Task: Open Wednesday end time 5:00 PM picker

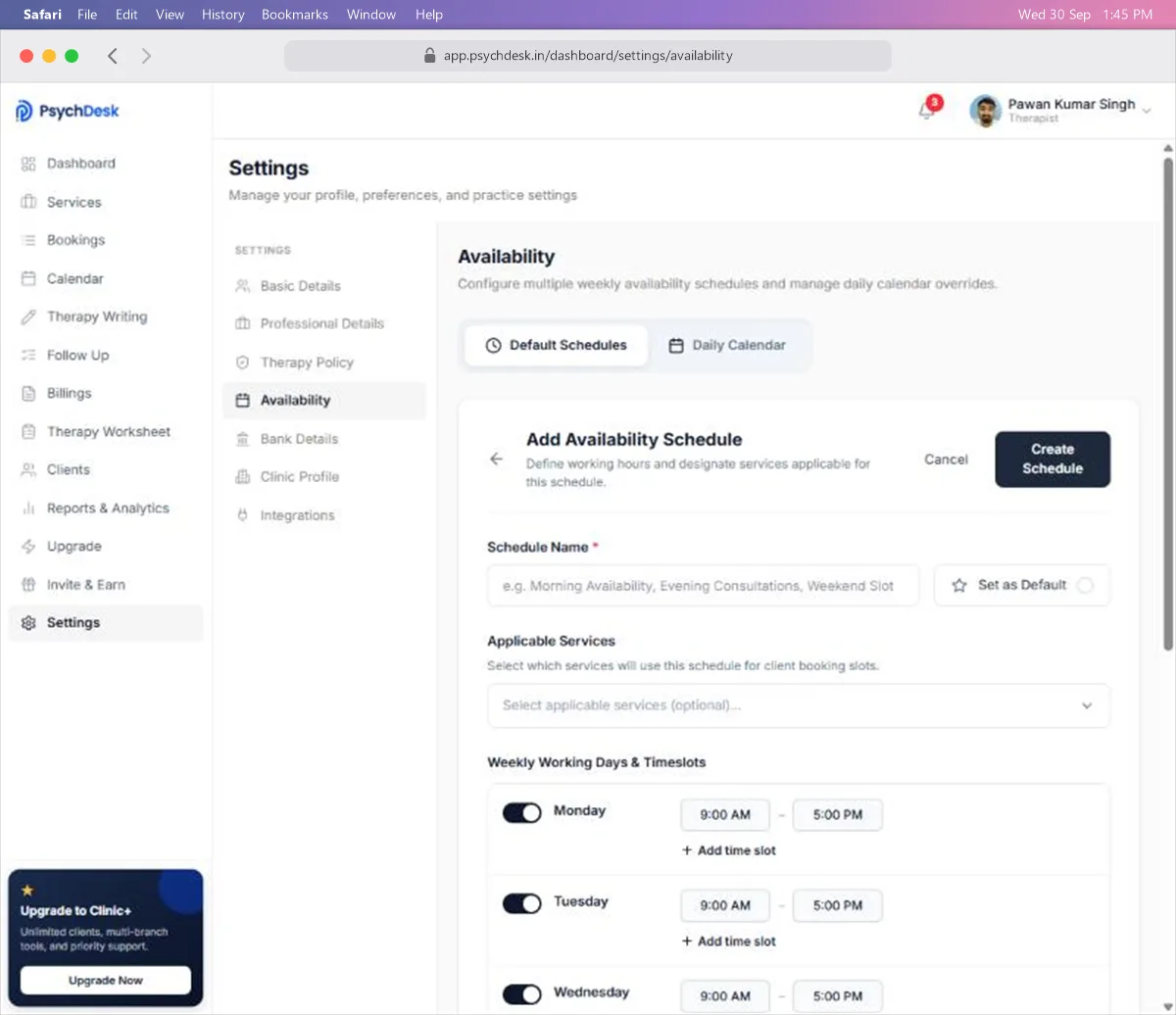Action: click(838, 995)
